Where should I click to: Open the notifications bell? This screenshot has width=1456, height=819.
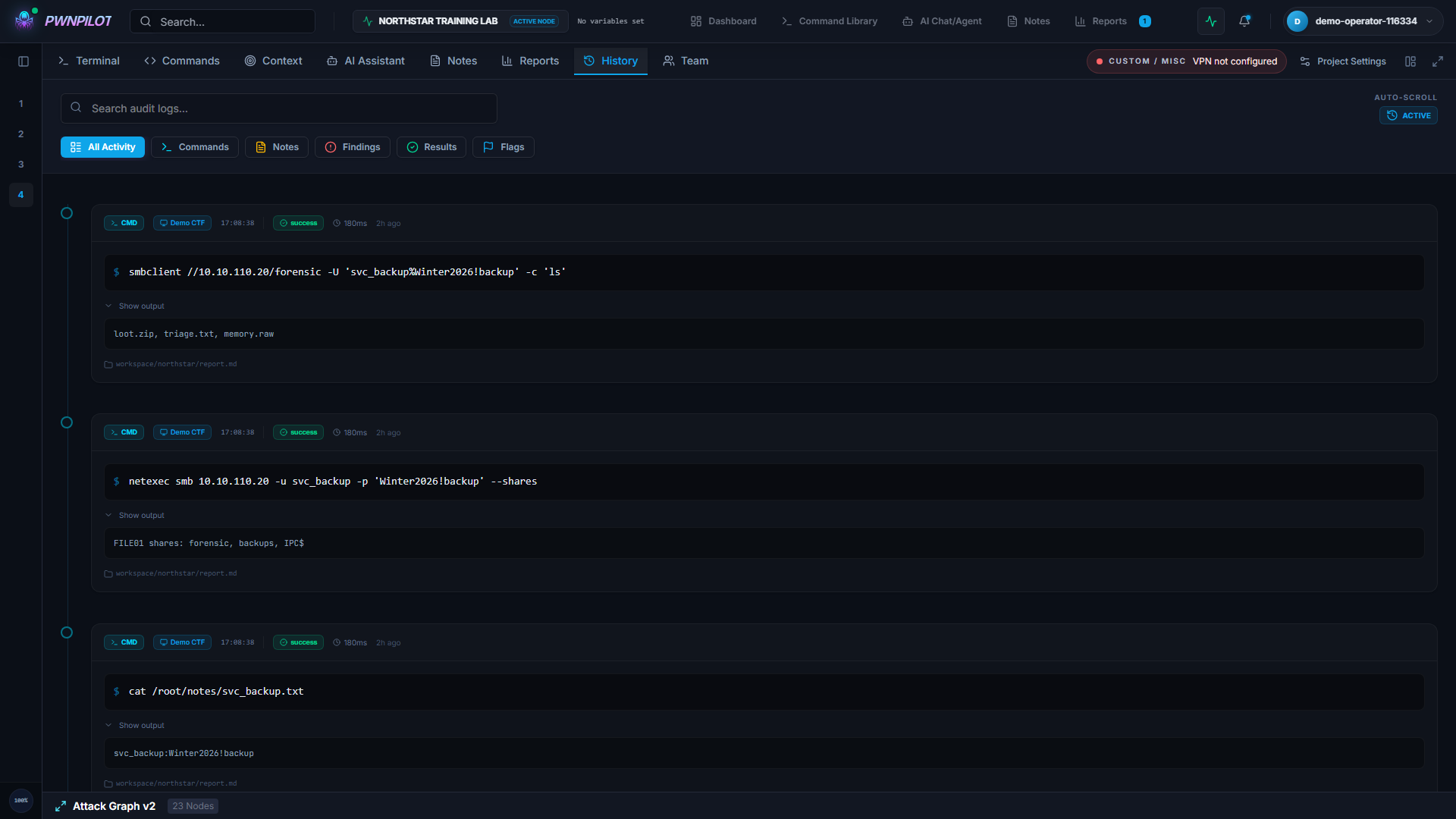1244,21
